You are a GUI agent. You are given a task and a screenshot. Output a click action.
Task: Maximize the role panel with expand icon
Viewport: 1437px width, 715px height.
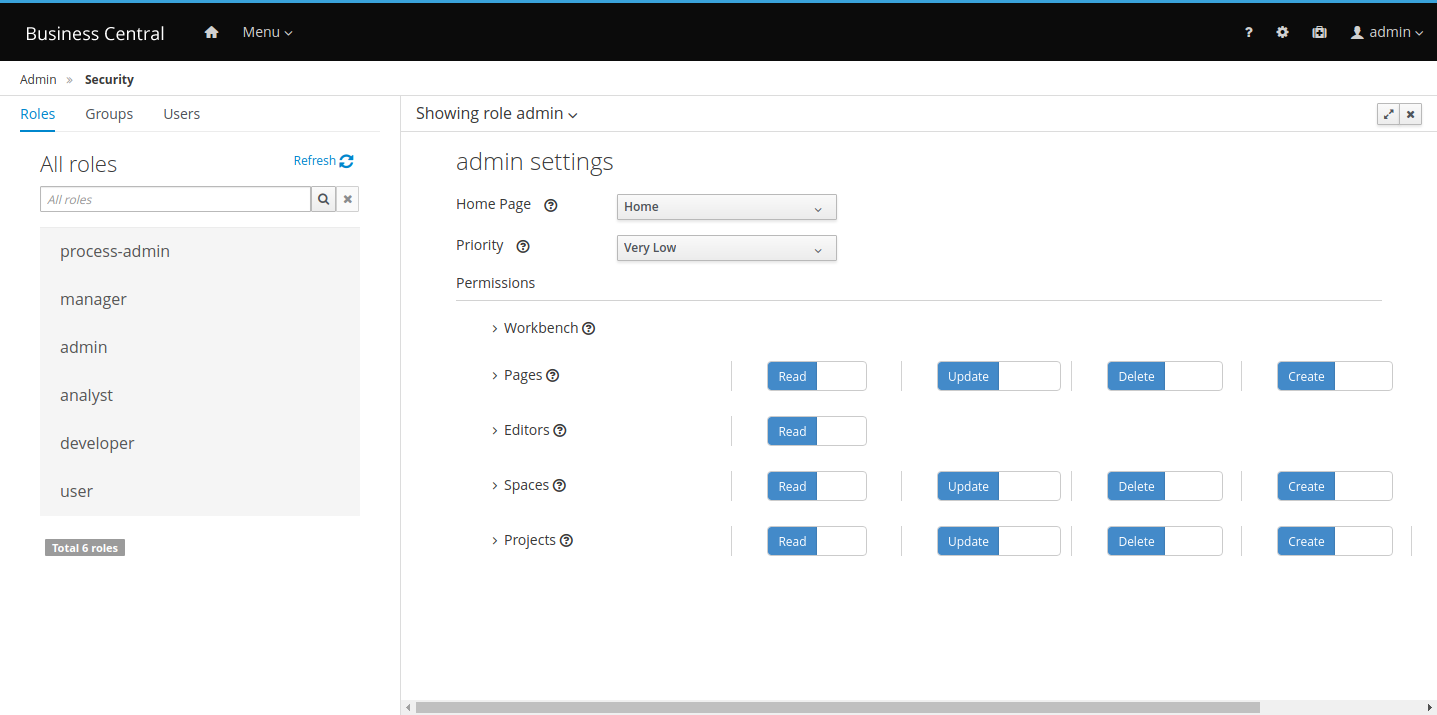(1388, 114)
